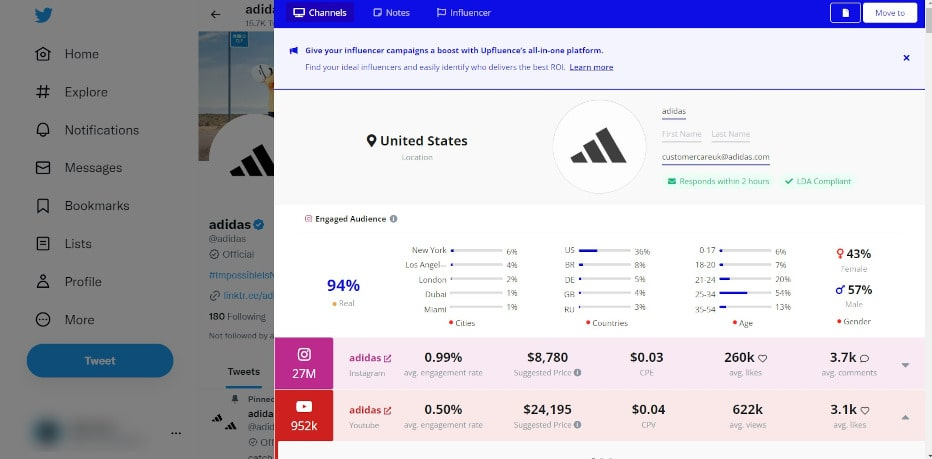Click the megaphone icon in banner
The height and width of the screenshot is (459, 932).
click(294, 51)
